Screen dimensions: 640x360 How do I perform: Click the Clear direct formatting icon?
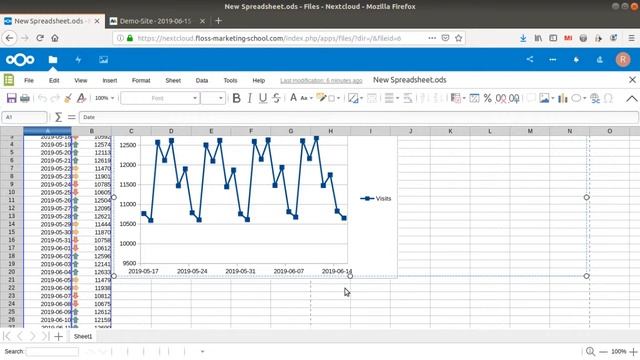[81, 98]
